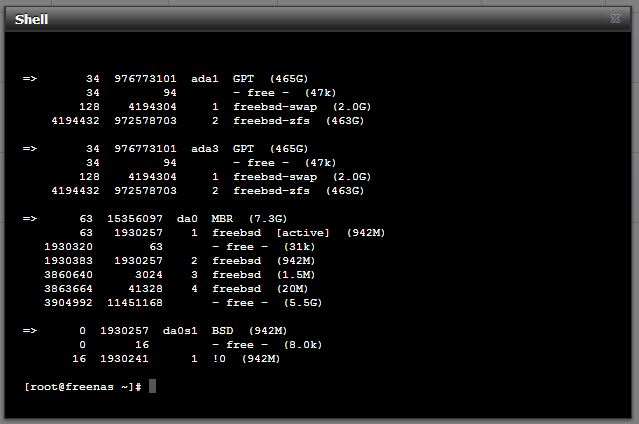Click freebsd-swap (2.0G) in the ada3 section
Viewport: 639px width, 424px height.
302,177
